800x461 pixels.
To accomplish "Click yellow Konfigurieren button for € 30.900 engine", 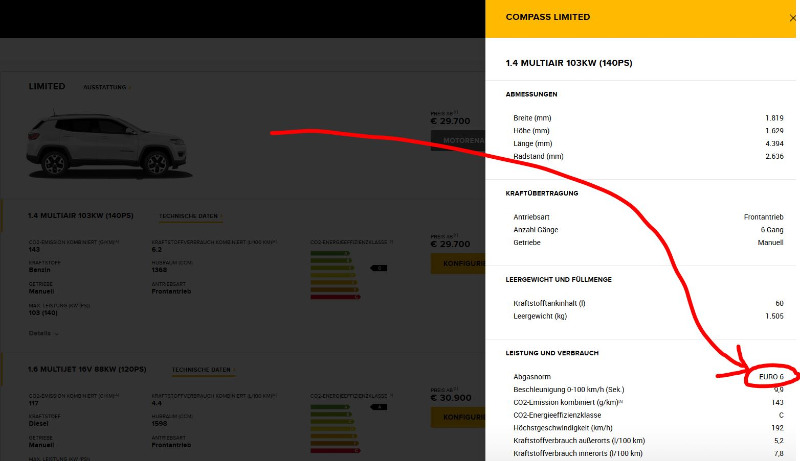I will tap(458, 417).
